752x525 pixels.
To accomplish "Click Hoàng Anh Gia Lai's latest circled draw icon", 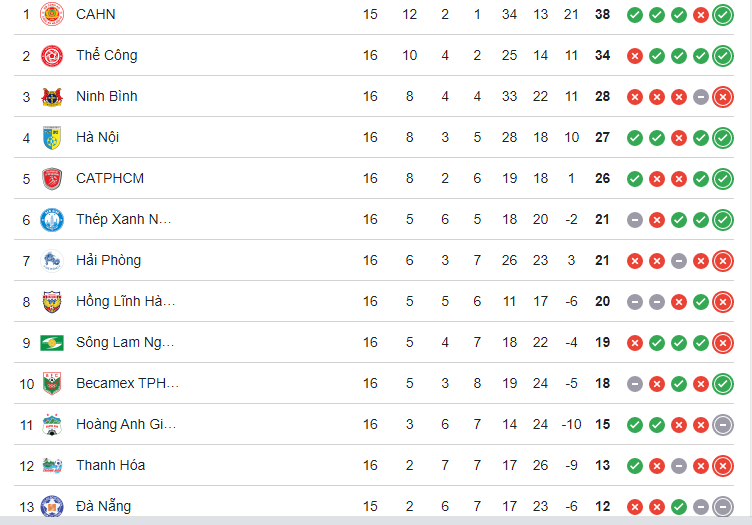I will pos(723,424).
